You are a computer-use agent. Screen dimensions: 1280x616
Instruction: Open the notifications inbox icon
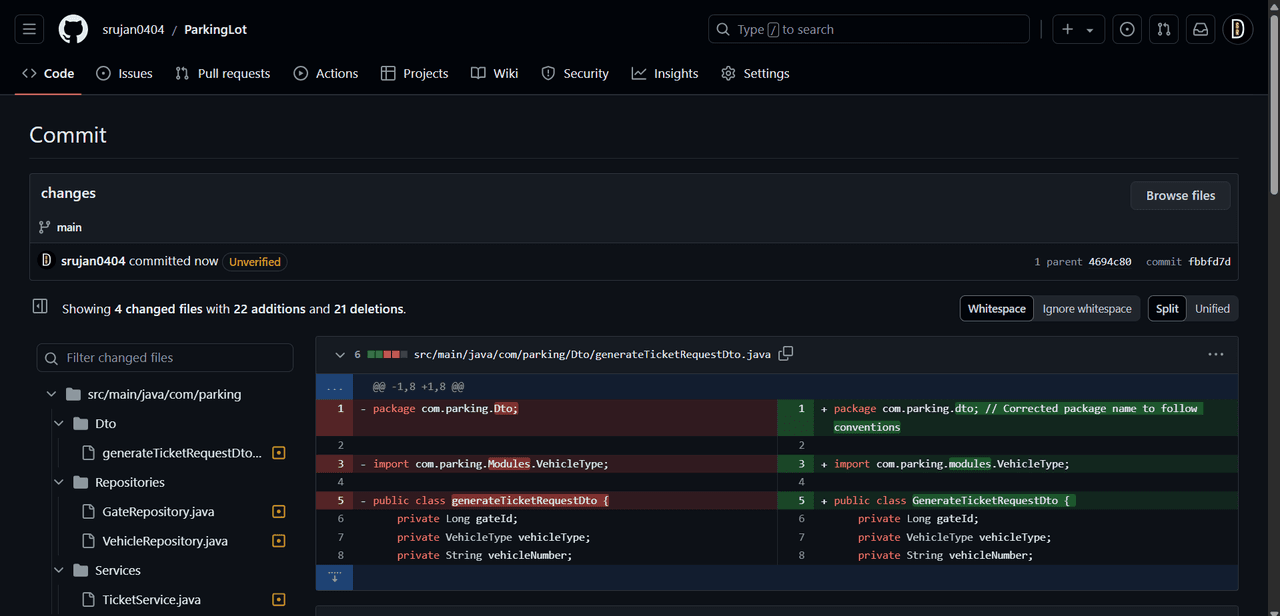(x=1201, y=30)
